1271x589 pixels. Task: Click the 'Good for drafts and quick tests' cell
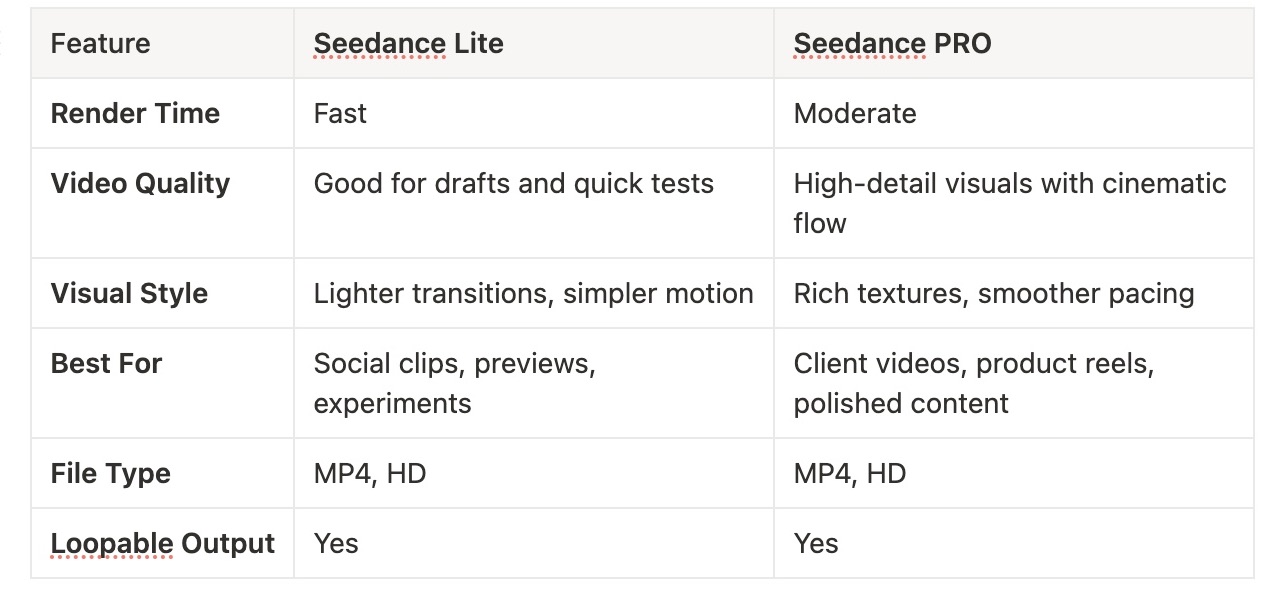[534, 204]
